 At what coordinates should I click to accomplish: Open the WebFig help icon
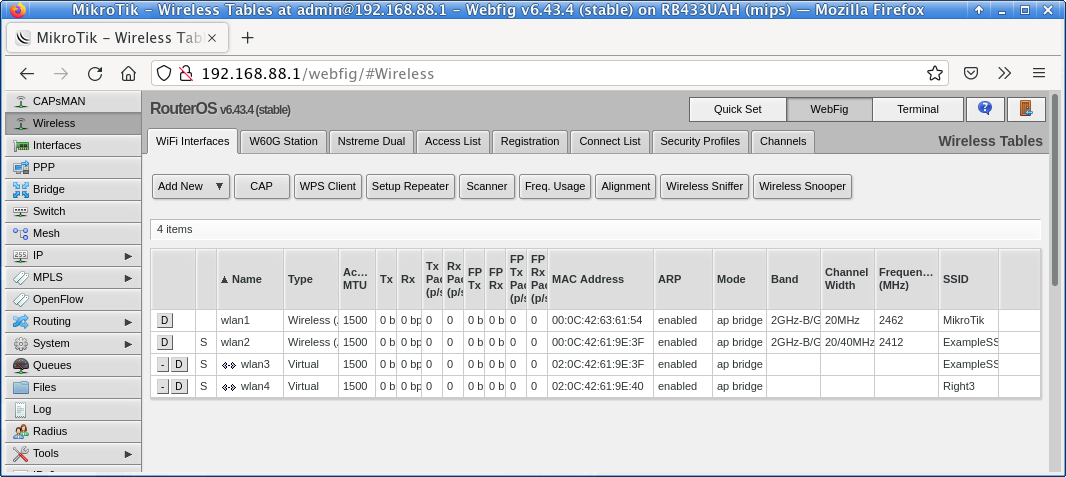pos(985,109)
